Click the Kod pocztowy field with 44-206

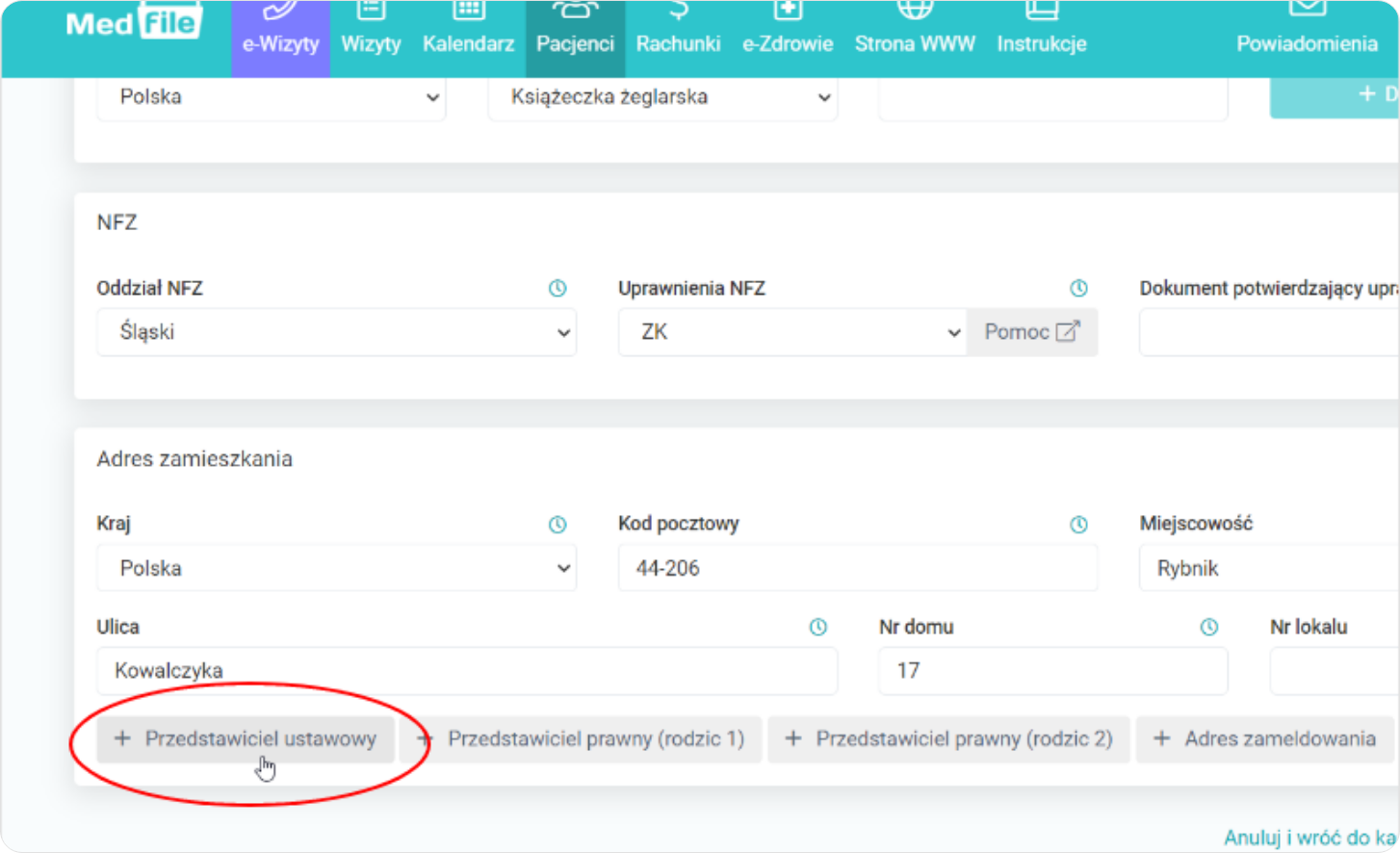858,568
